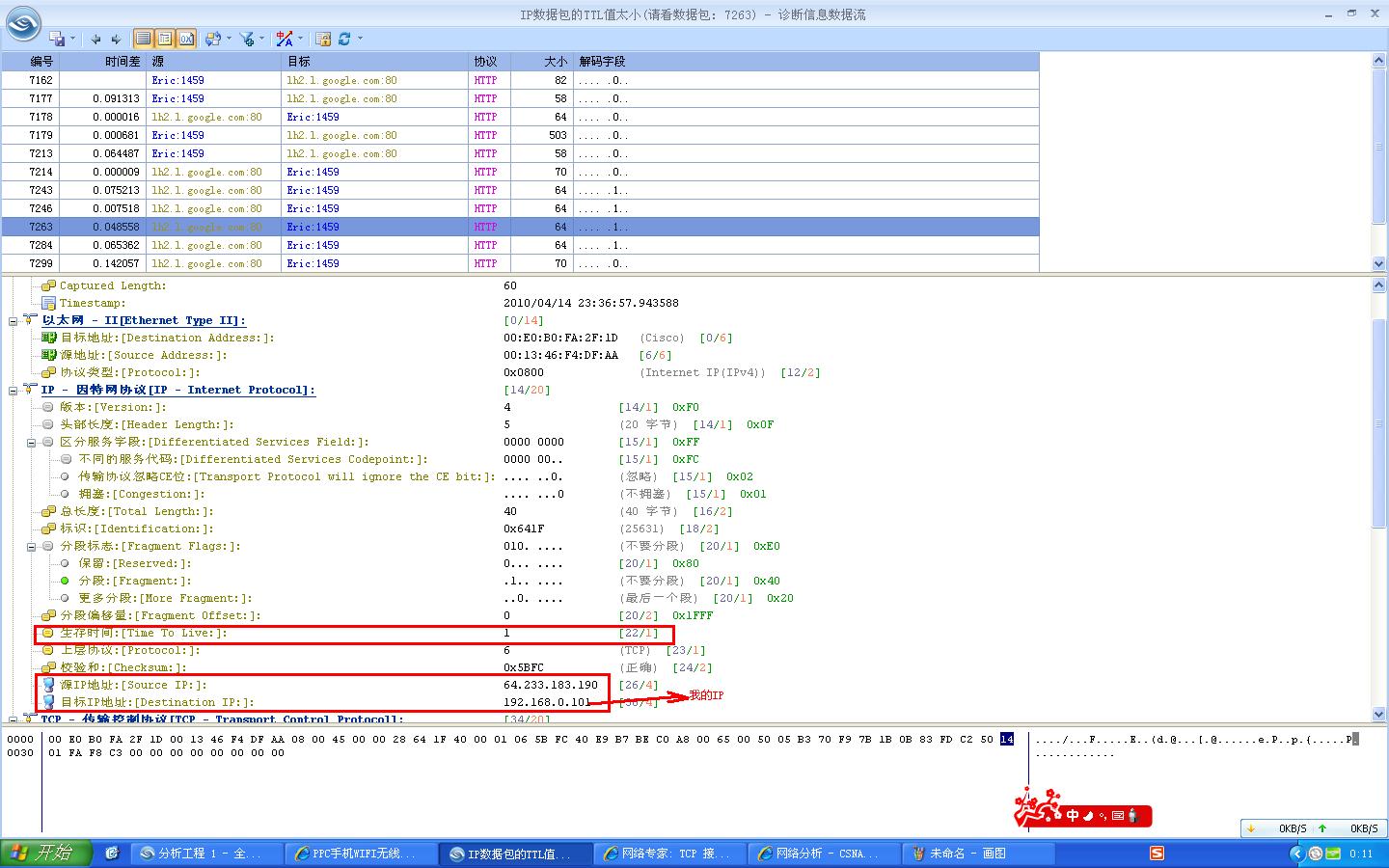The height and width of the screenshot is (868, 1389).
Task: Click the 开始 Start button
Action: pyautogui.click(x=46, y=854)
